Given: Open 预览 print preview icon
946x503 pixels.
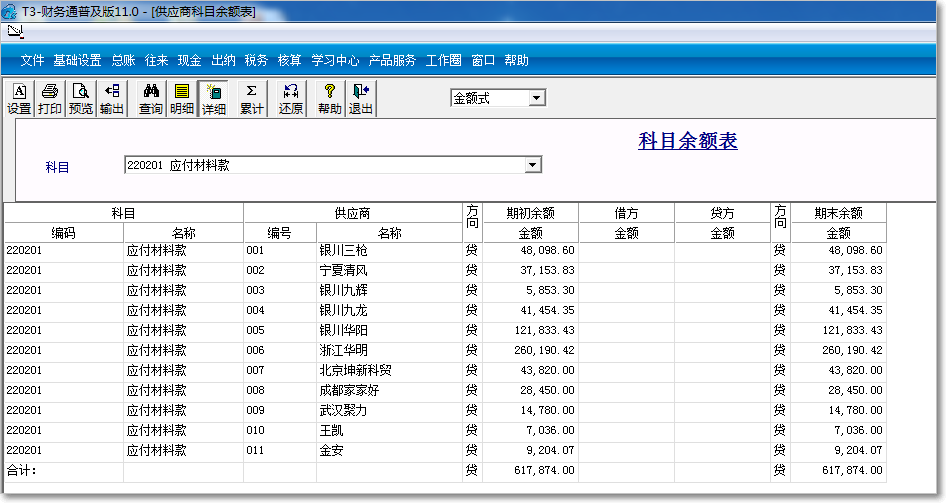Looking at the screenshot, I should pyautogui.click(x=80, y=99).
